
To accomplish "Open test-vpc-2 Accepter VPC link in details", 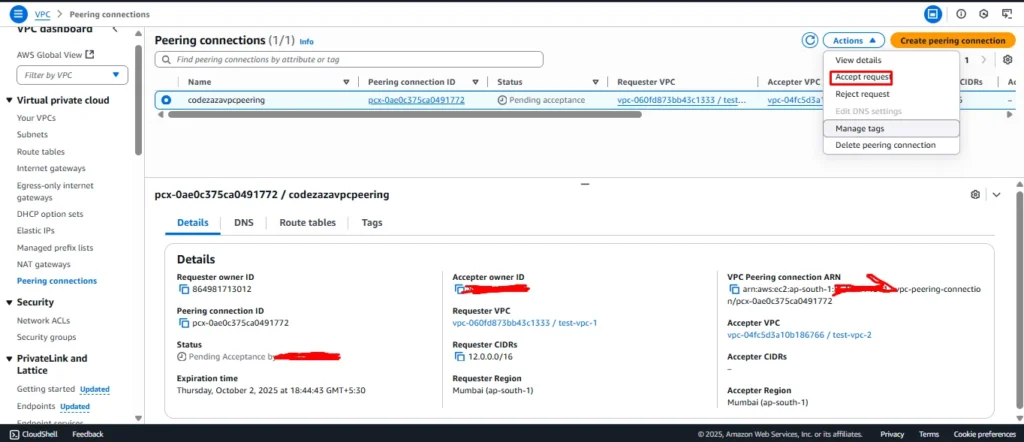I will [x=799, y=335].
